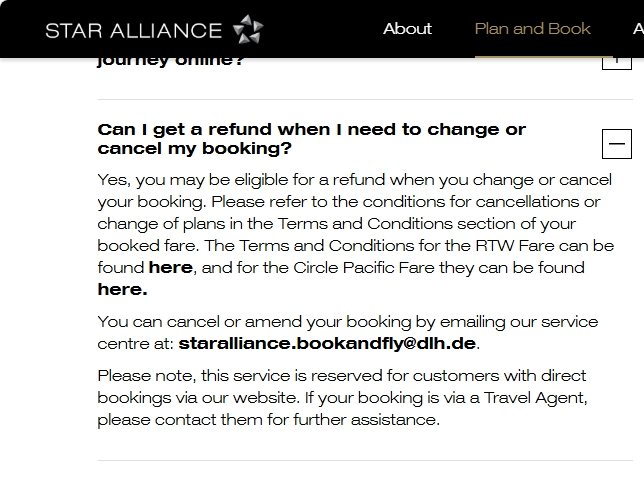Click the cut-off menu item right of Plan and Book

pos(638,29)
